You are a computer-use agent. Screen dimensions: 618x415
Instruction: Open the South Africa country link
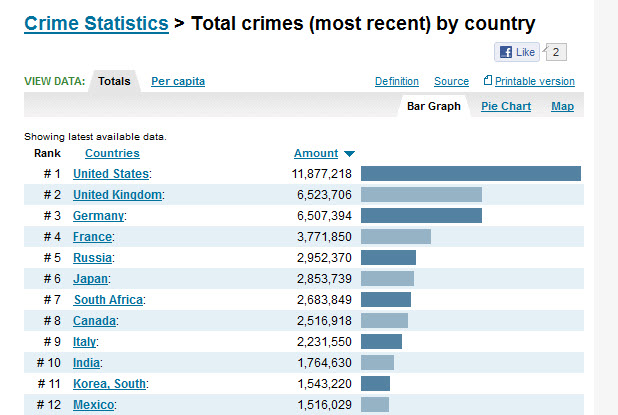[108, 300]
